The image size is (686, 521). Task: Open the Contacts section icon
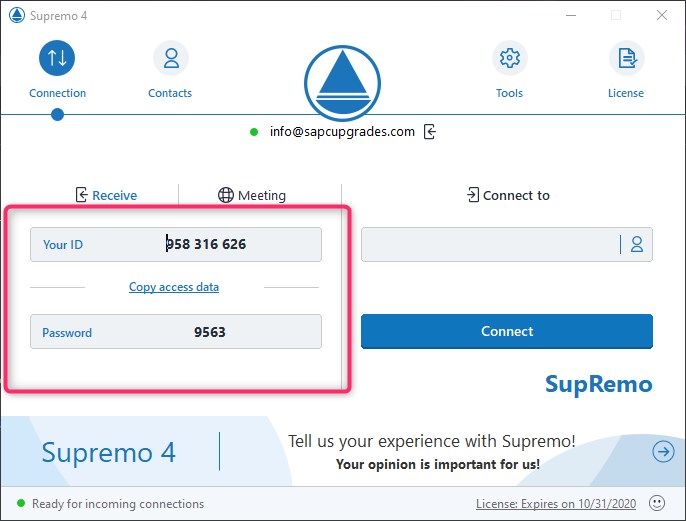pos(171,58)
